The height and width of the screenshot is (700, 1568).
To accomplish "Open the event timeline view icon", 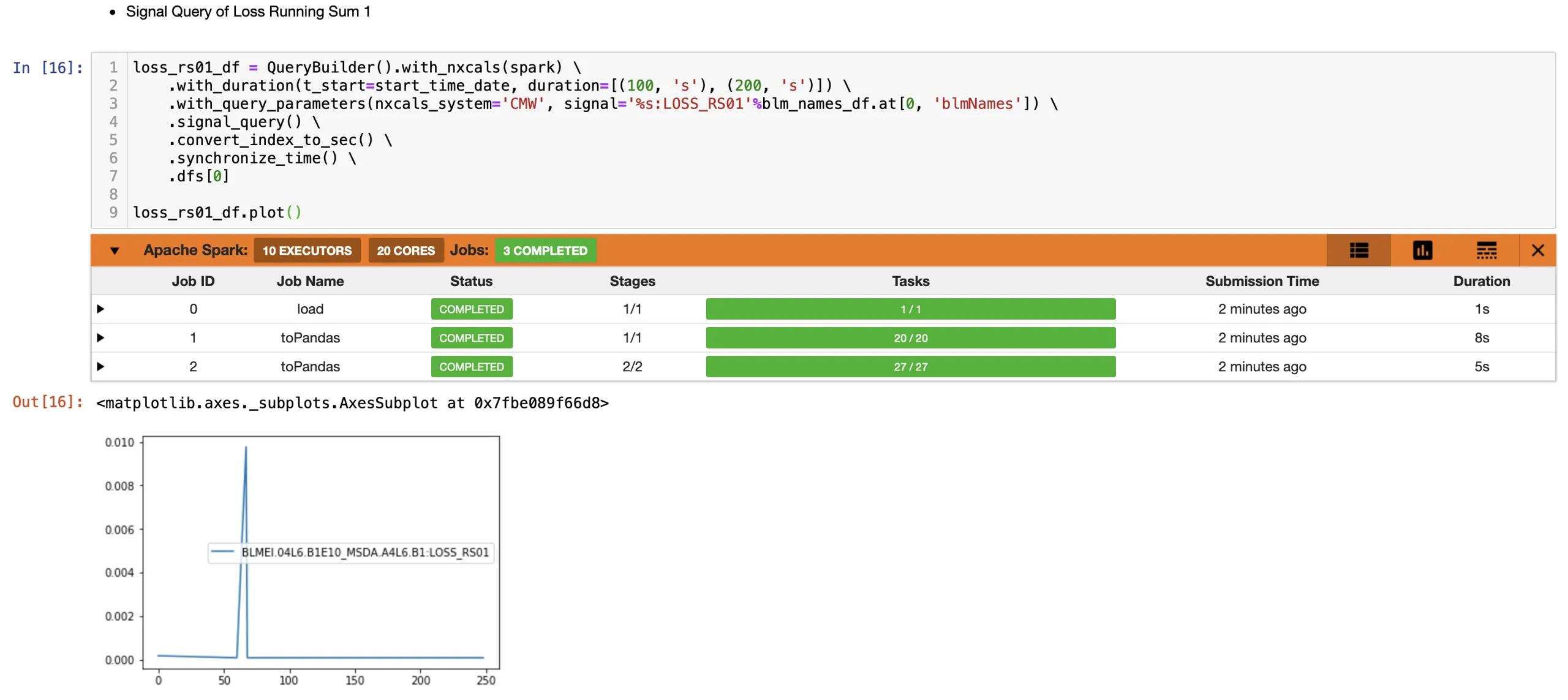I will (1485, 250).
